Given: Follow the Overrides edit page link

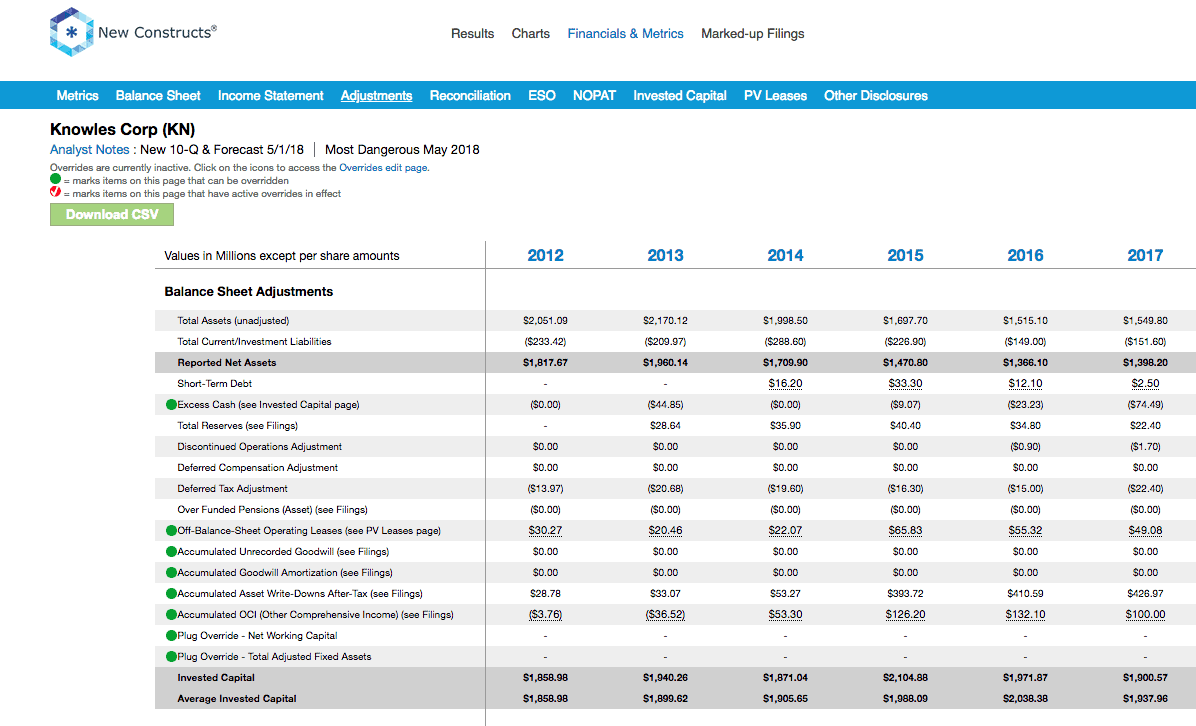Looking at the screenshot, I should coord(383,168).
